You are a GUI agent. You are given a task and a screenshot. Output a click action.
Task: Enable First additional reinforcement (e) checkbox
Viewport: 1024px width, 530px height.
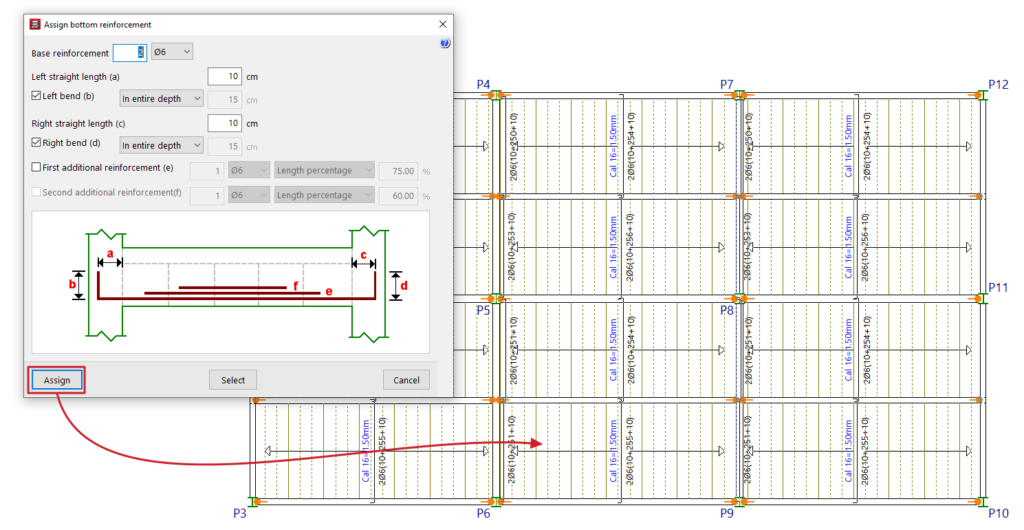(36, 167)
